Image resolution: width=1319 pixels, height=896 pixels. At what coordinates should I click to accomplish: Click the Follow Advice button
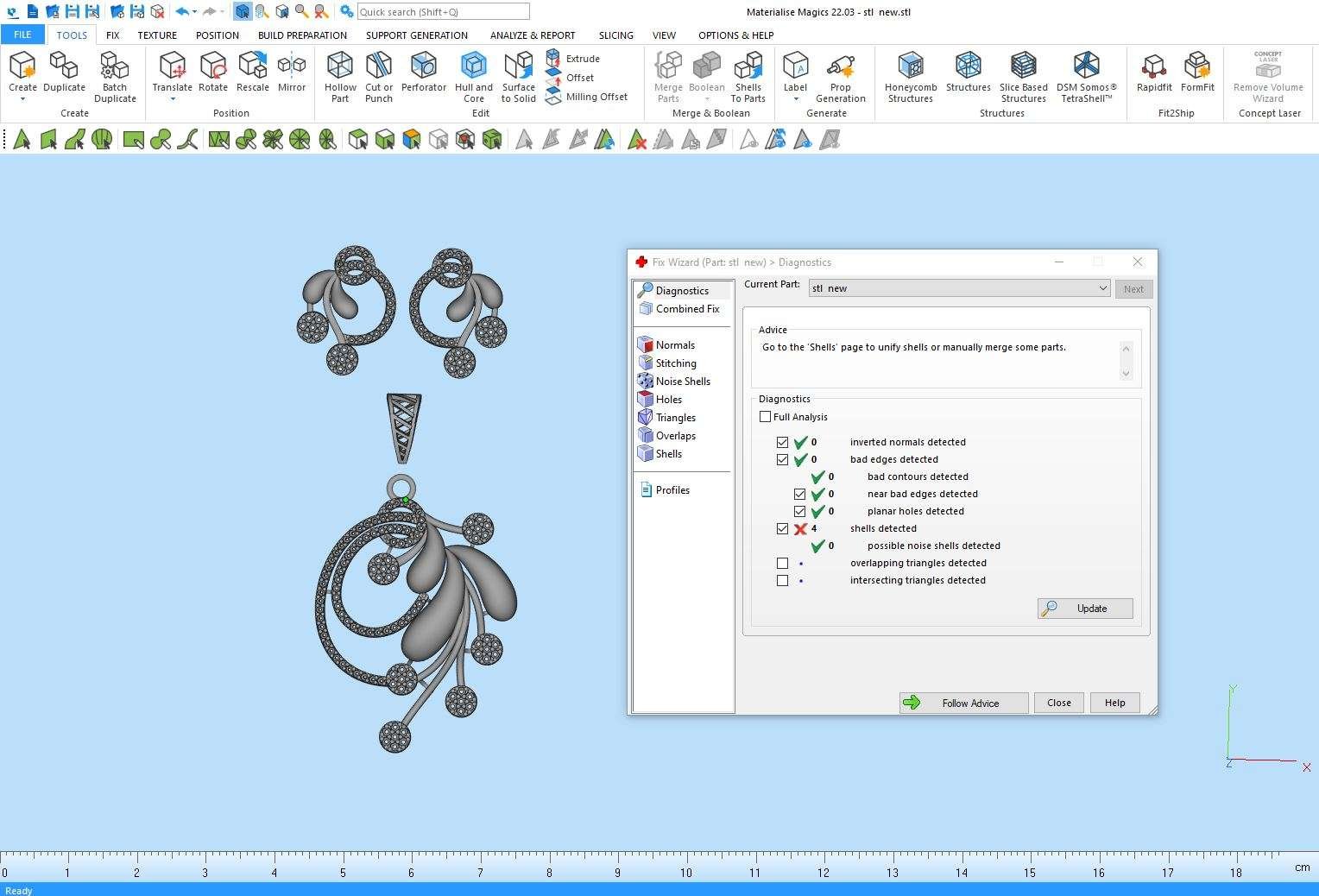pos(963,703)
